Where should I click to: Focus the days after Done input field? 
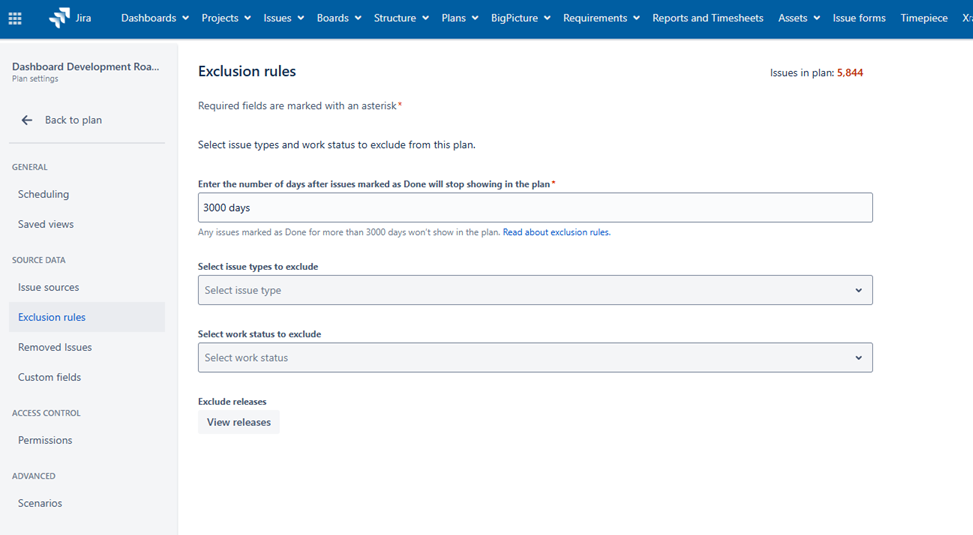pyautogui.click(x=535, y=207)
